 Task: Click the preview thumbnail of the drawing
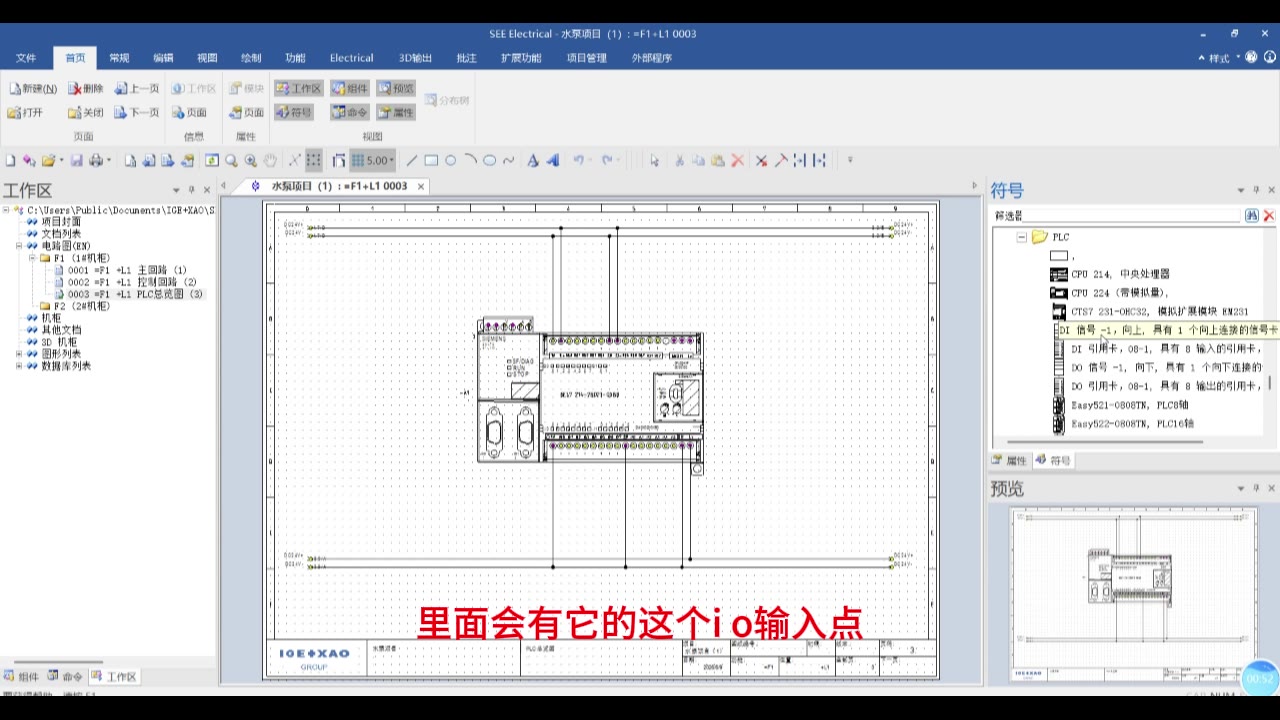[1132, 597]
